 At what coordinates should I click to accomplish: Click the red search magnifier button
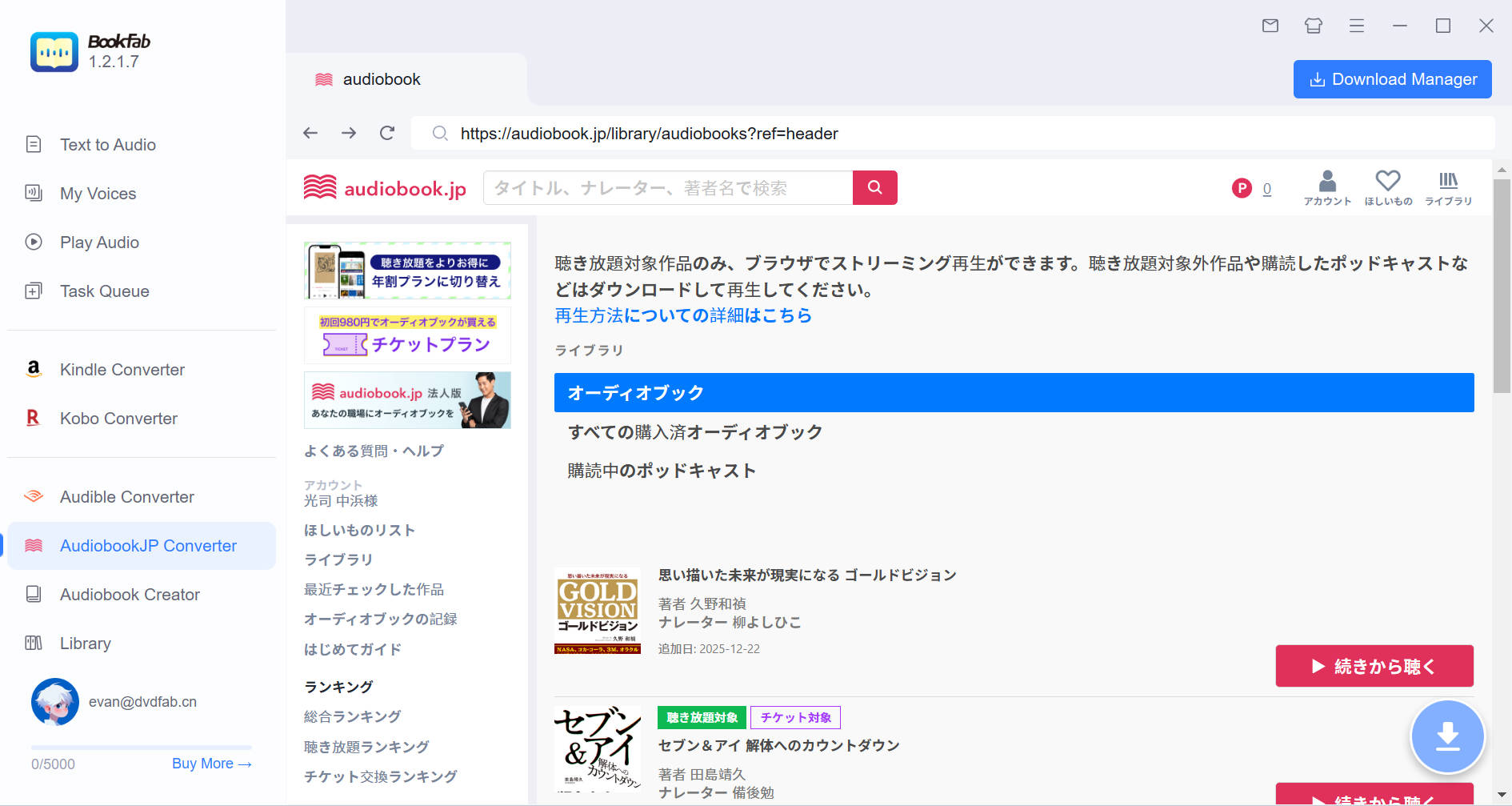(874, 187)
